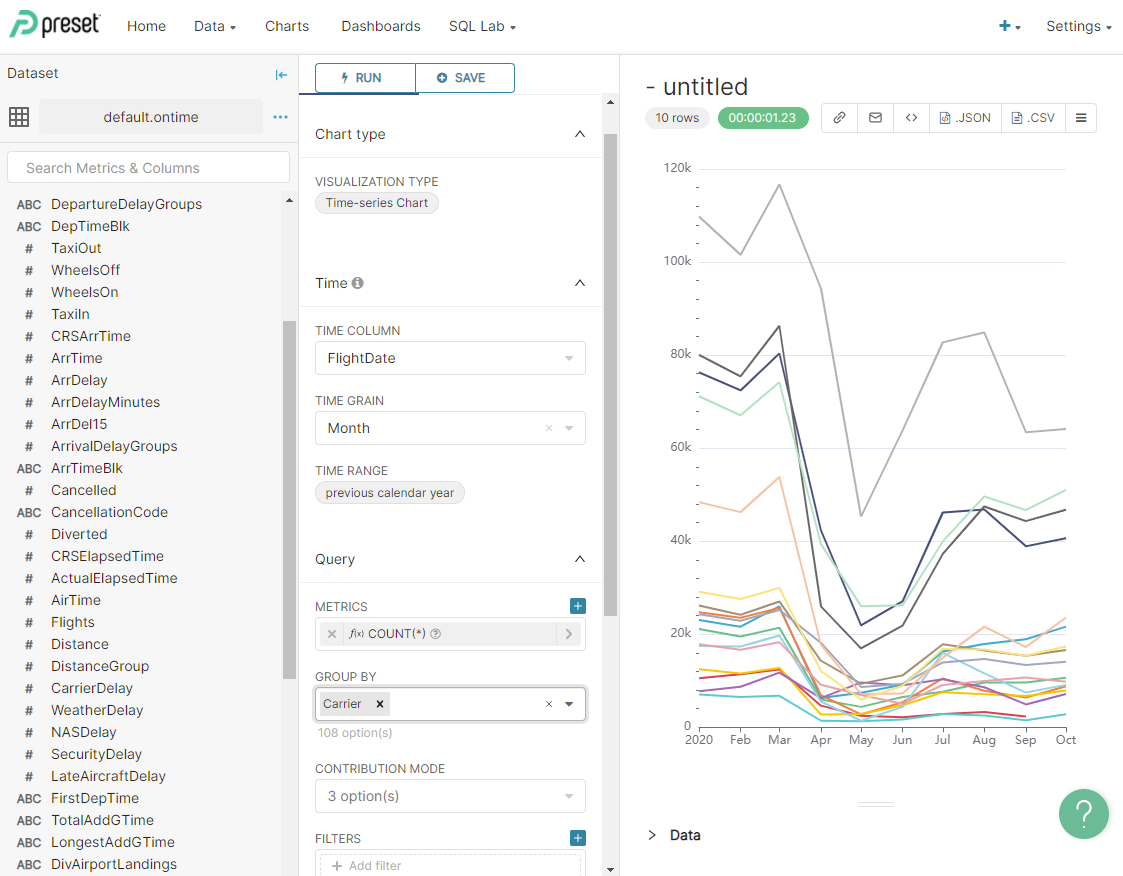
Task: Collapse the Dataset panel with arrow icon
Action: click(281, 74)
